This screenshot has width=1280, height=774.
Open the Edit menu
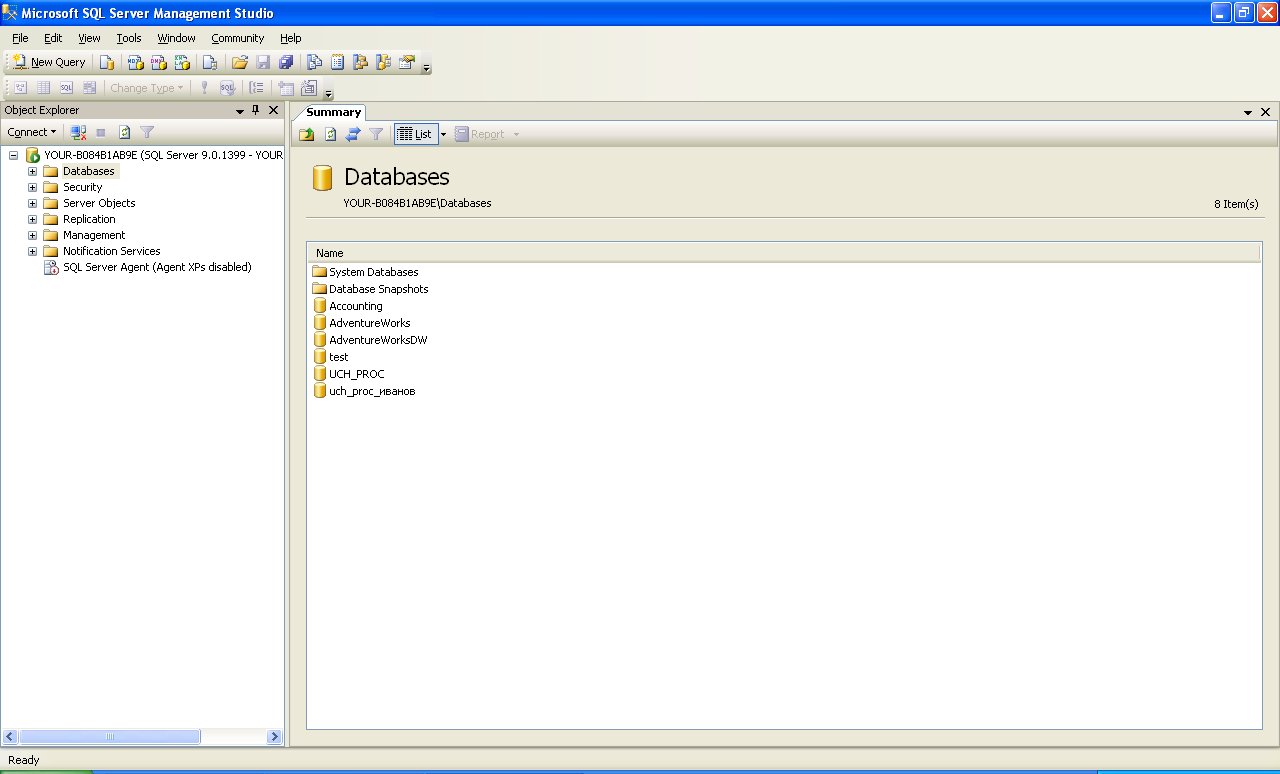tap(53, 38)
